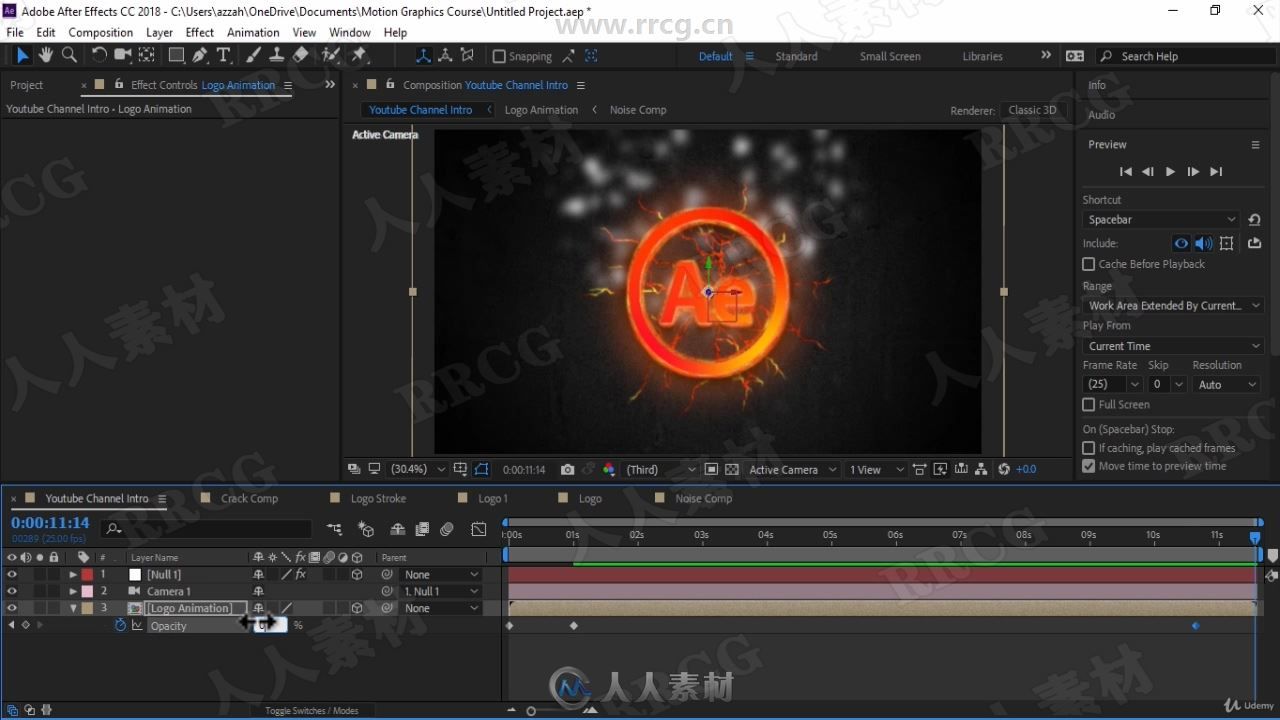Open Show Channel color management icon

tap(608, 469)
